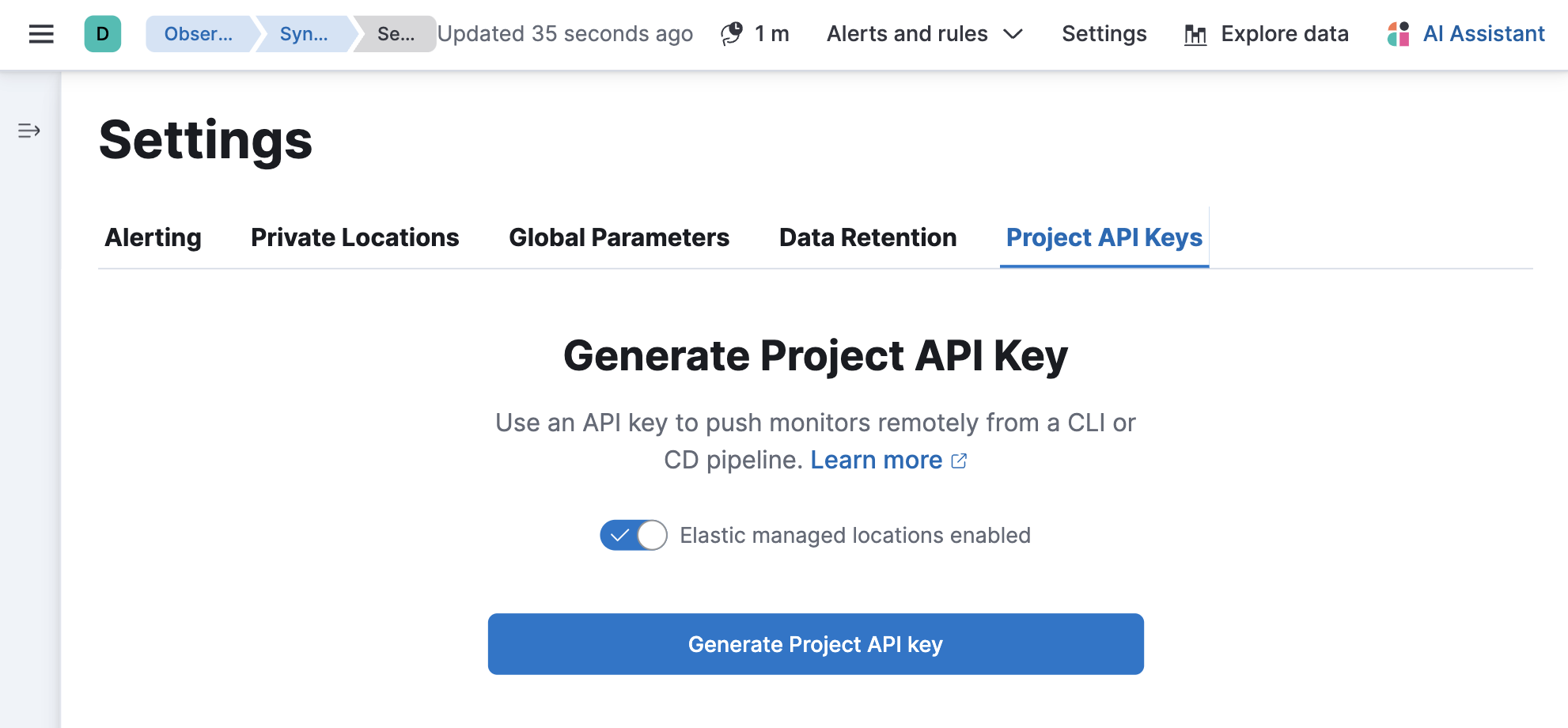Open the main navigation hamburger menu
The image size is (1568, 728).
click(40, 34)
